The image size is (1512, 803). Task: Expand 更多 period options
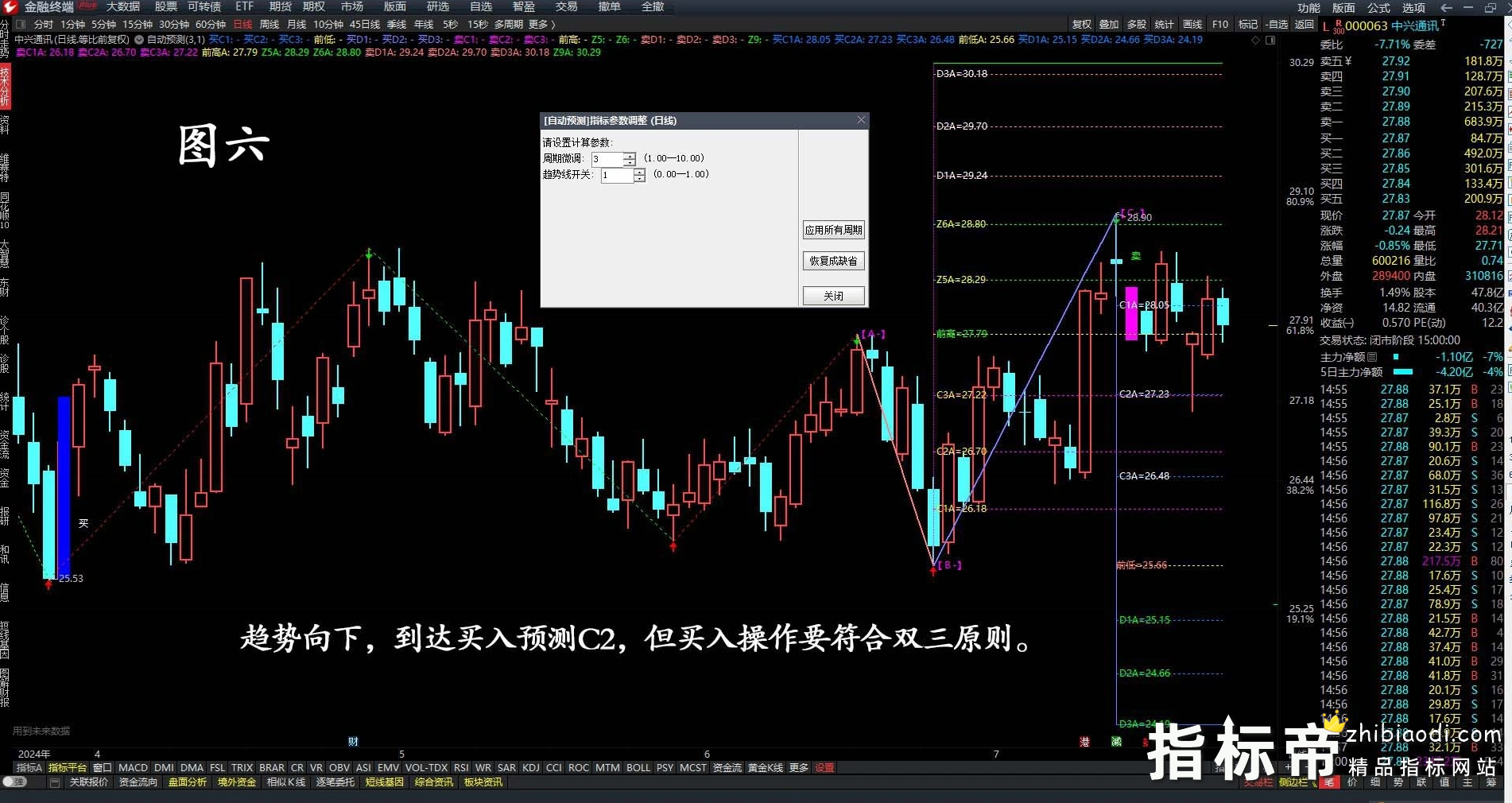(542, 25)
